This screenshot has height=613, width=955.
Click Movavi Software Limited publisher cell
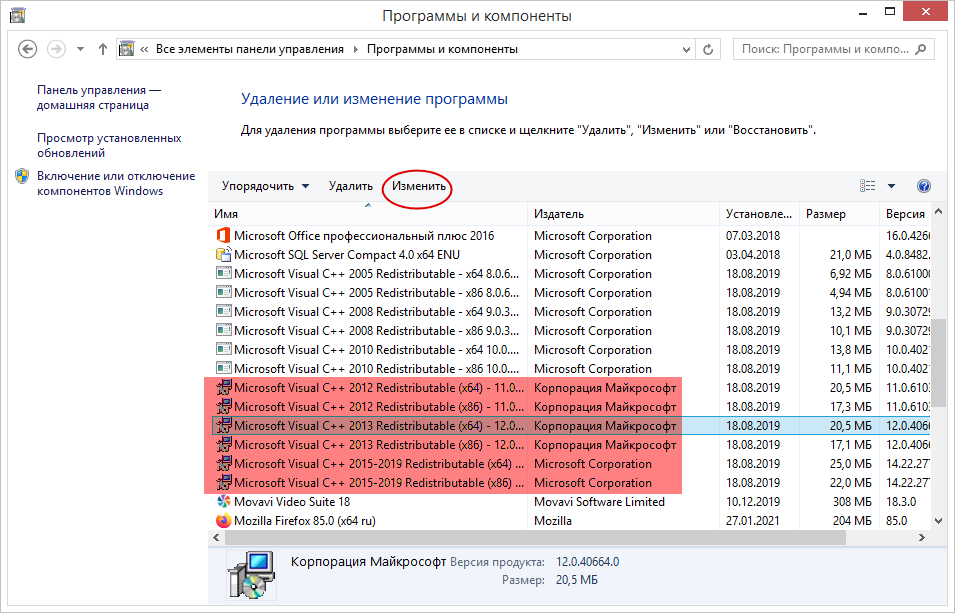click(599, 501)
